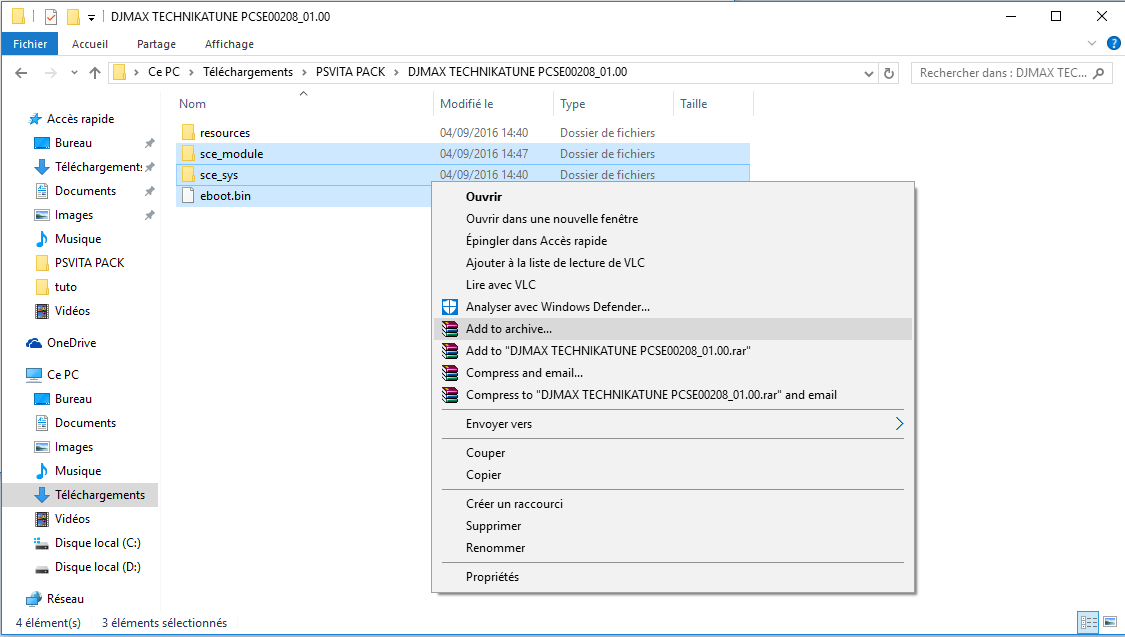Open the address bar history dropdown

(869, 73)
